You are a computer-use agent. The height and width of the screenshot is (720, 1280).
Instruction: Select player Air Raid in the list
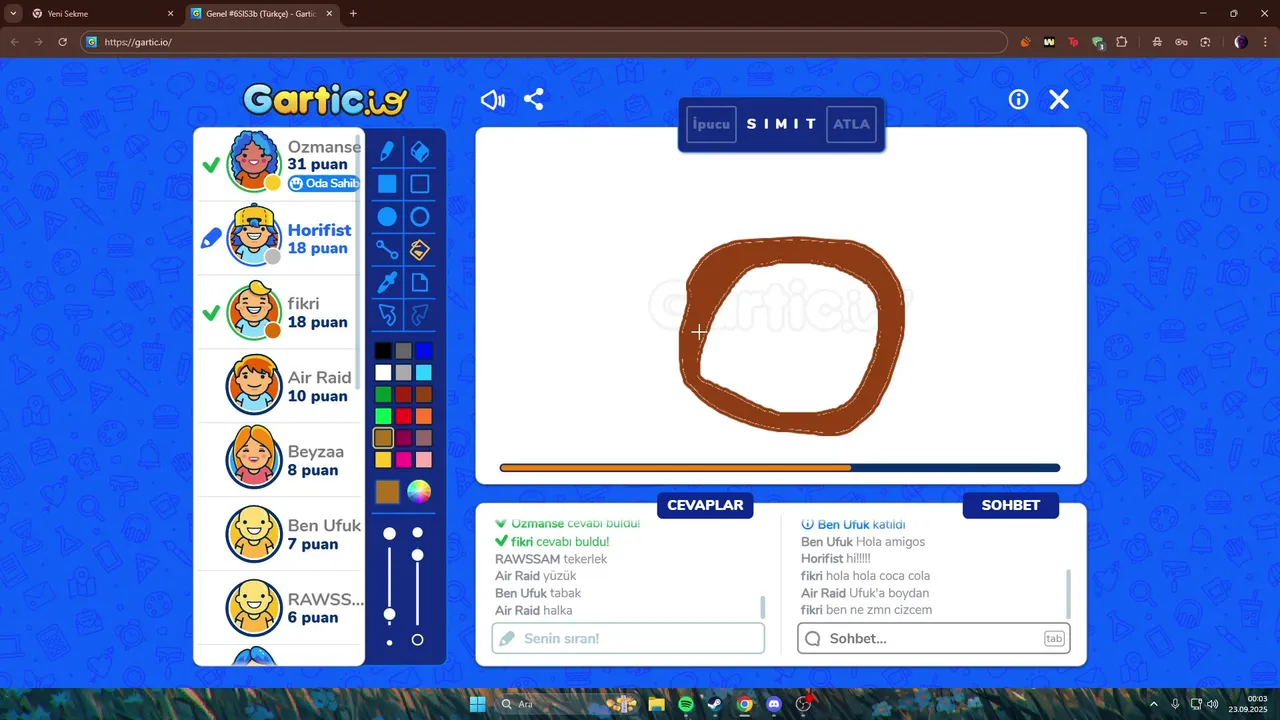tap(279, 386)
